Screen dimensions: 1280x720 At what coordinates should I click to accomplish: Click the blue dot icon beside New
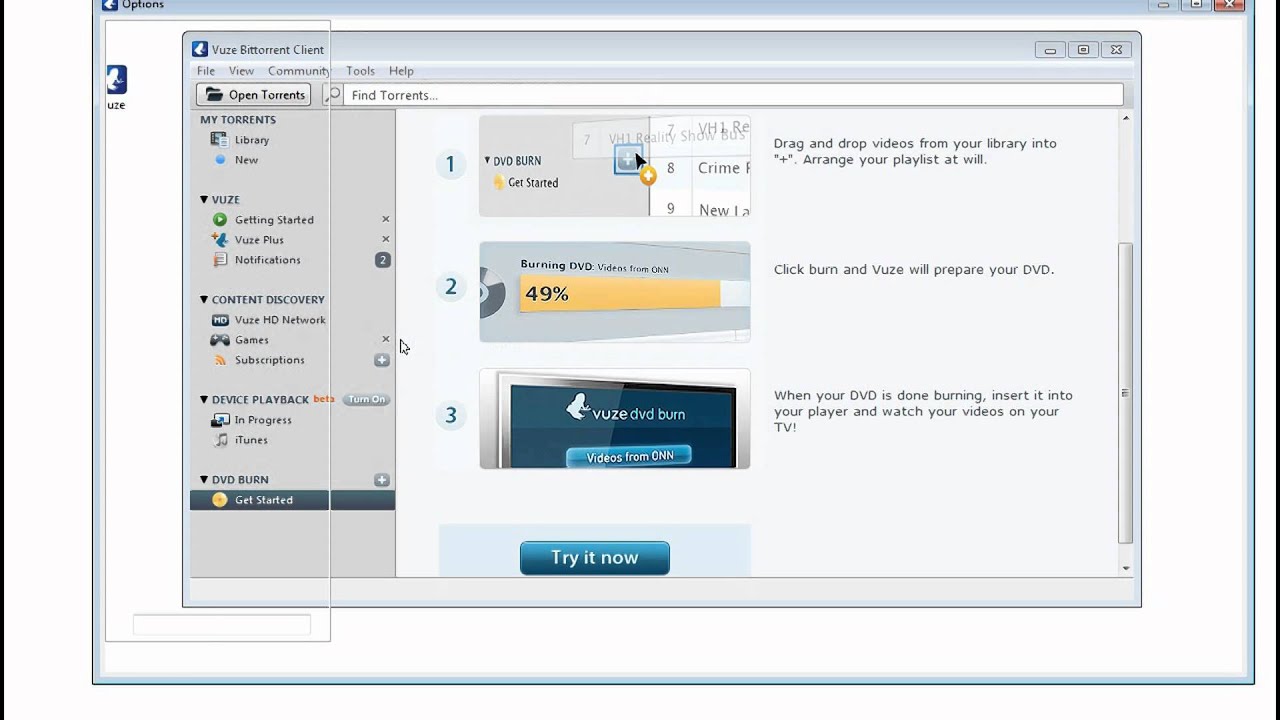coord(220,160)
